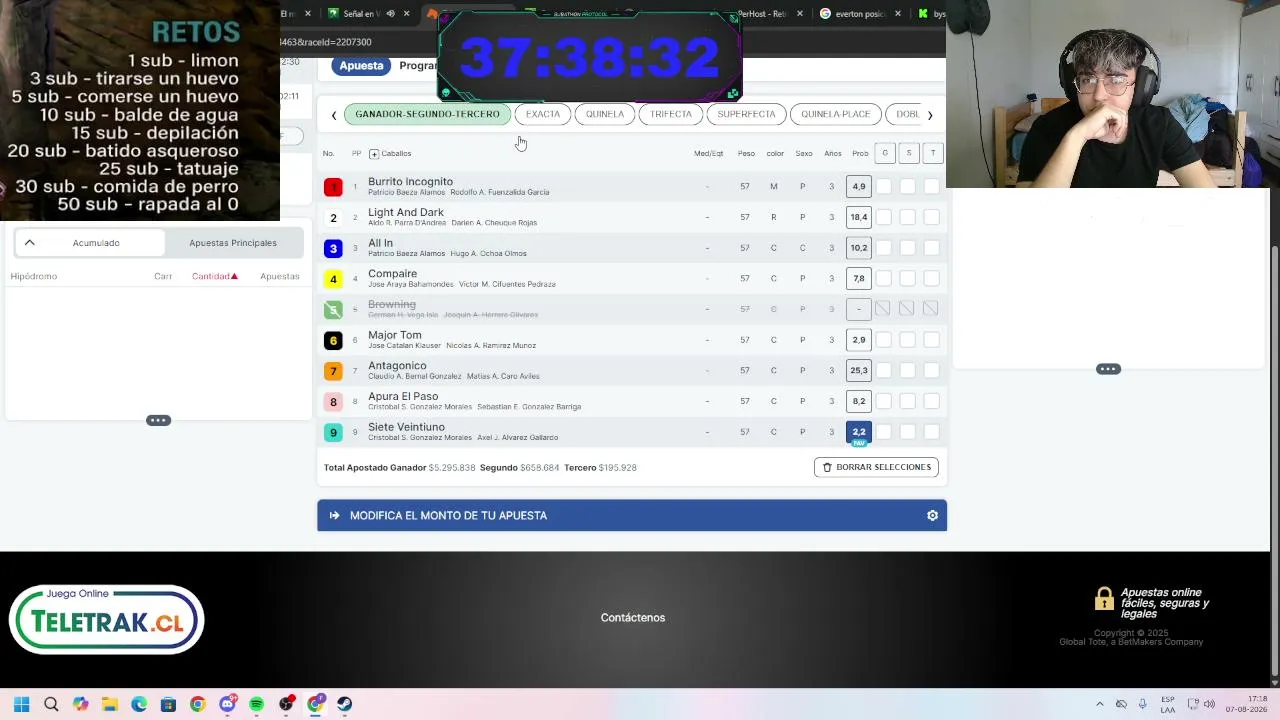Screen dimensions: 1280x720
Task: Click odds 25,3 for Antagonico
Action: (859, 370)
